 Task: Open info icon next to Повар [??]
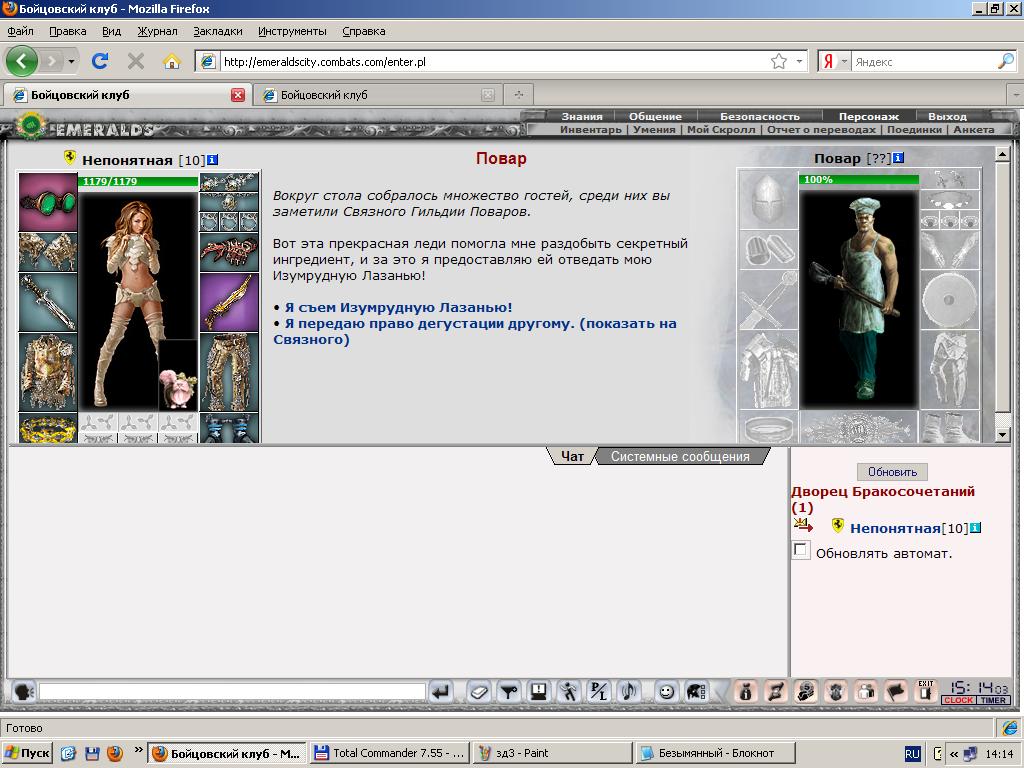pyautogui.click(x=899, y=158)
